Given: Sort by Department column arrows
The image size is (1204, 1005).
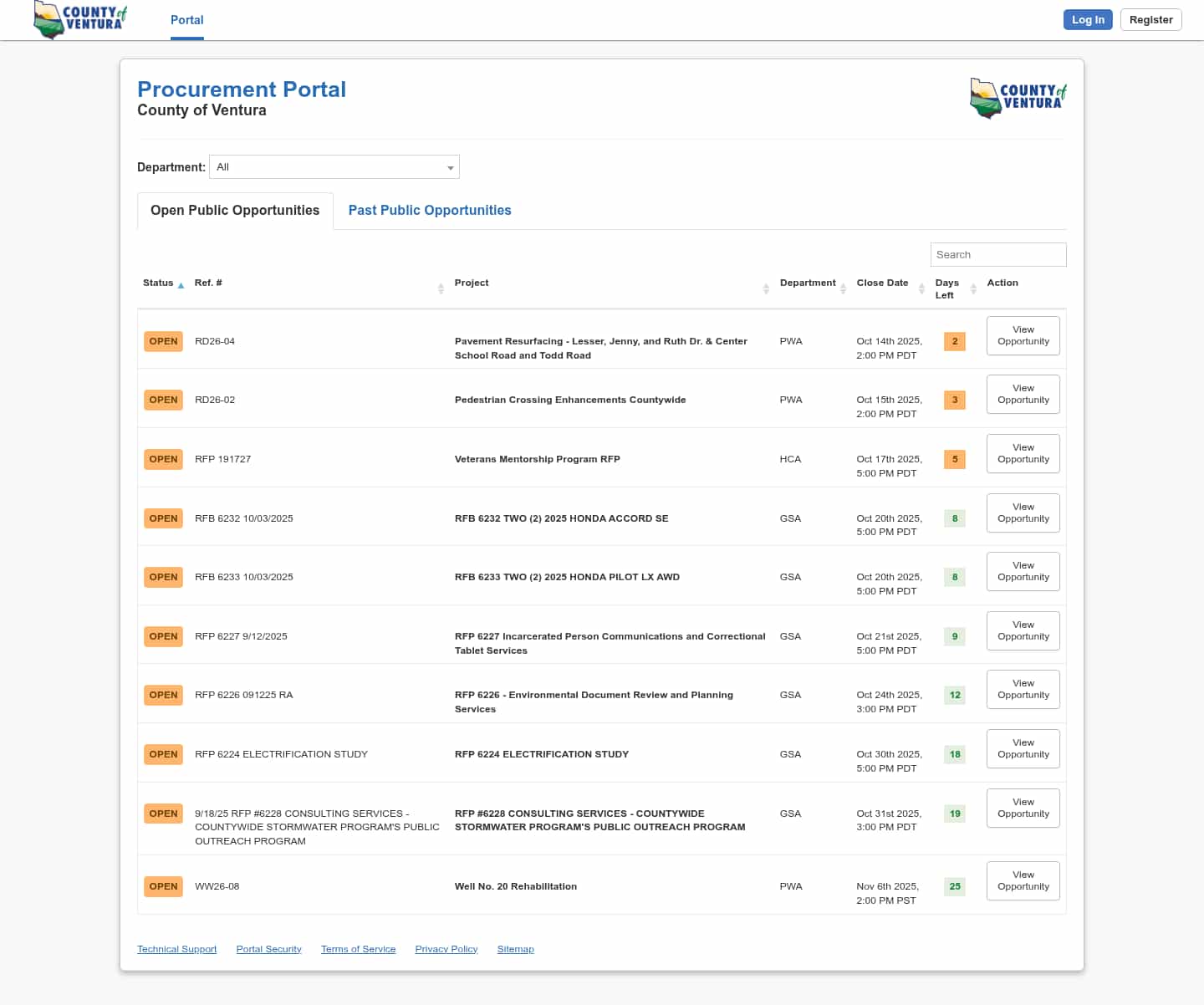Looking at the screenshot, I should (x=843, y=288).
